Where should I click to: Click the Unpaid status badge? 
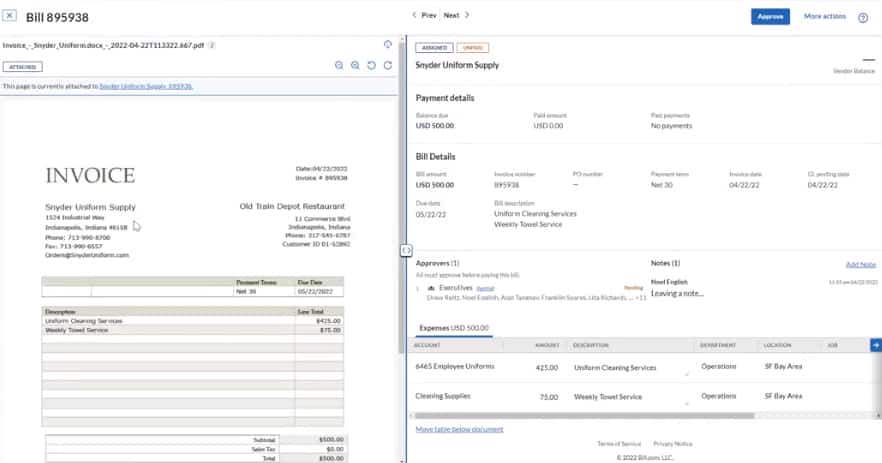(x=472, y=48)
